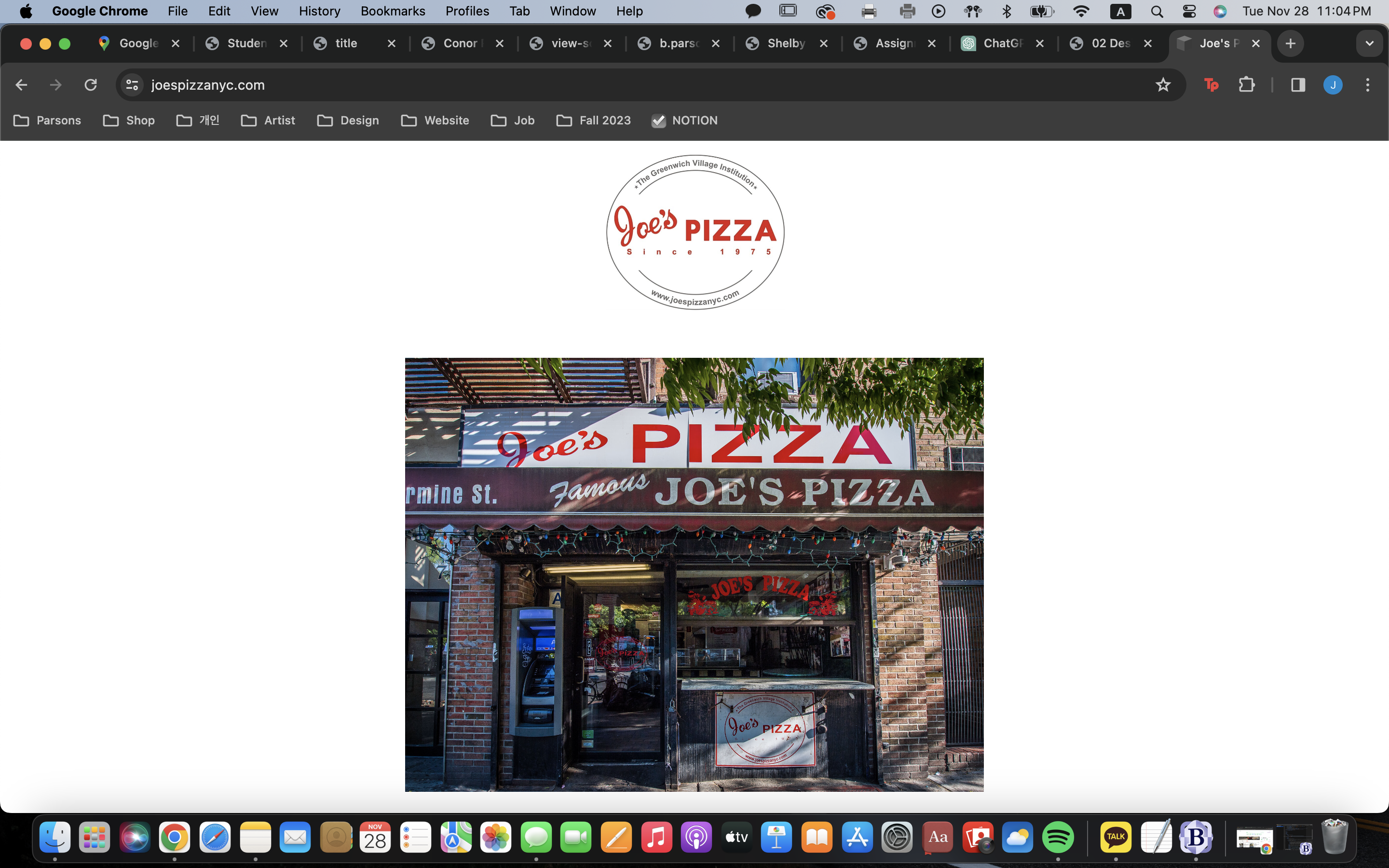
Task: Open a new tab with plus button
Action: click(1291, 43)
